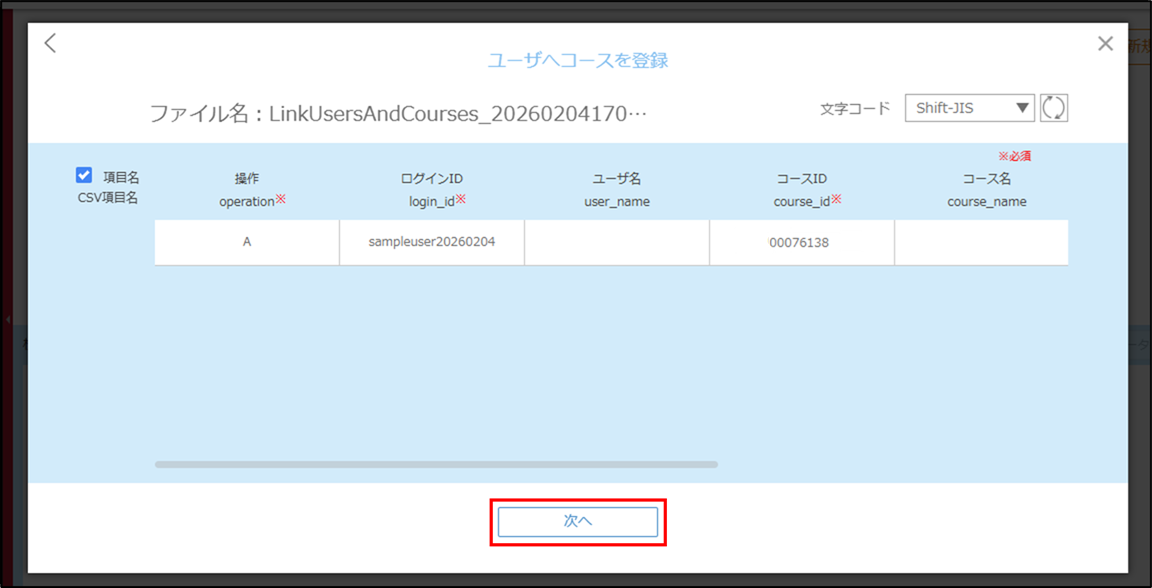Click the ※必須 required note
This screenshot has width=1152, height=588.
pyautogui.click(x=1015, y=156)
